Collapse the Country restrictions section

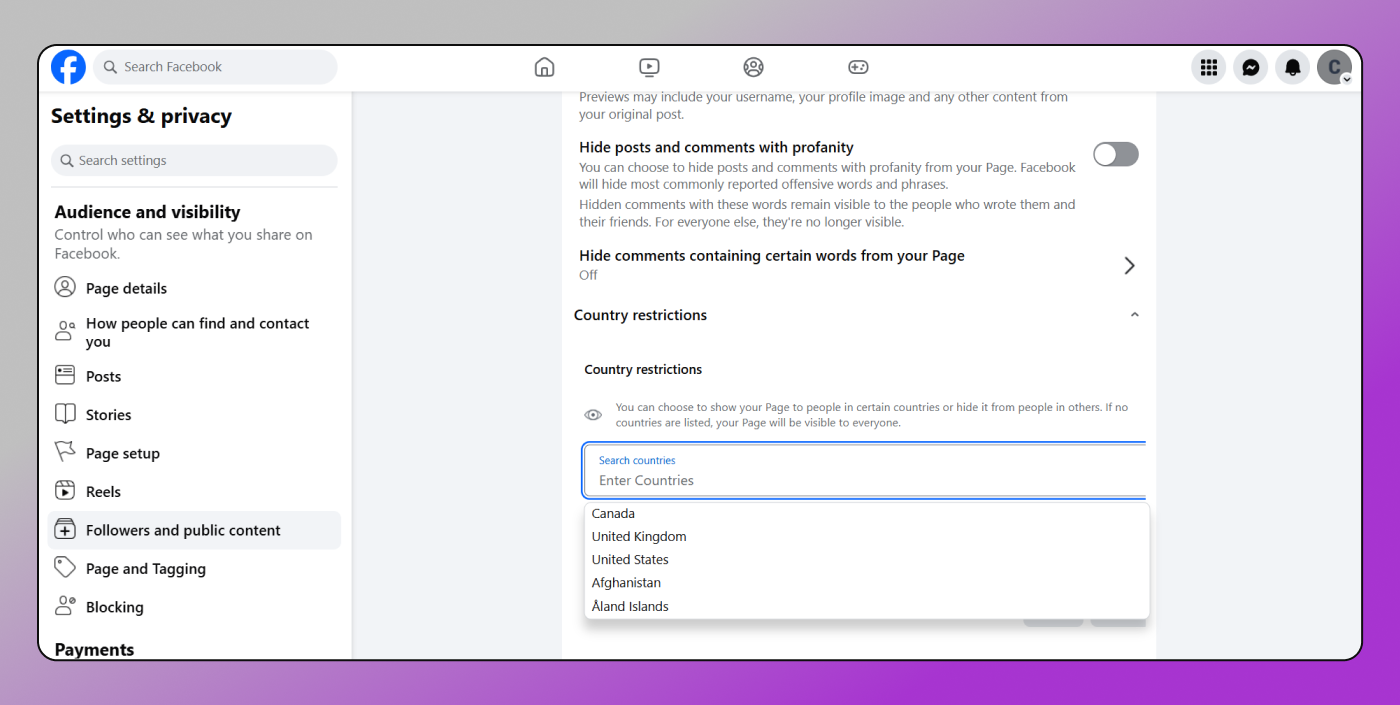(x=1134, y=315)
